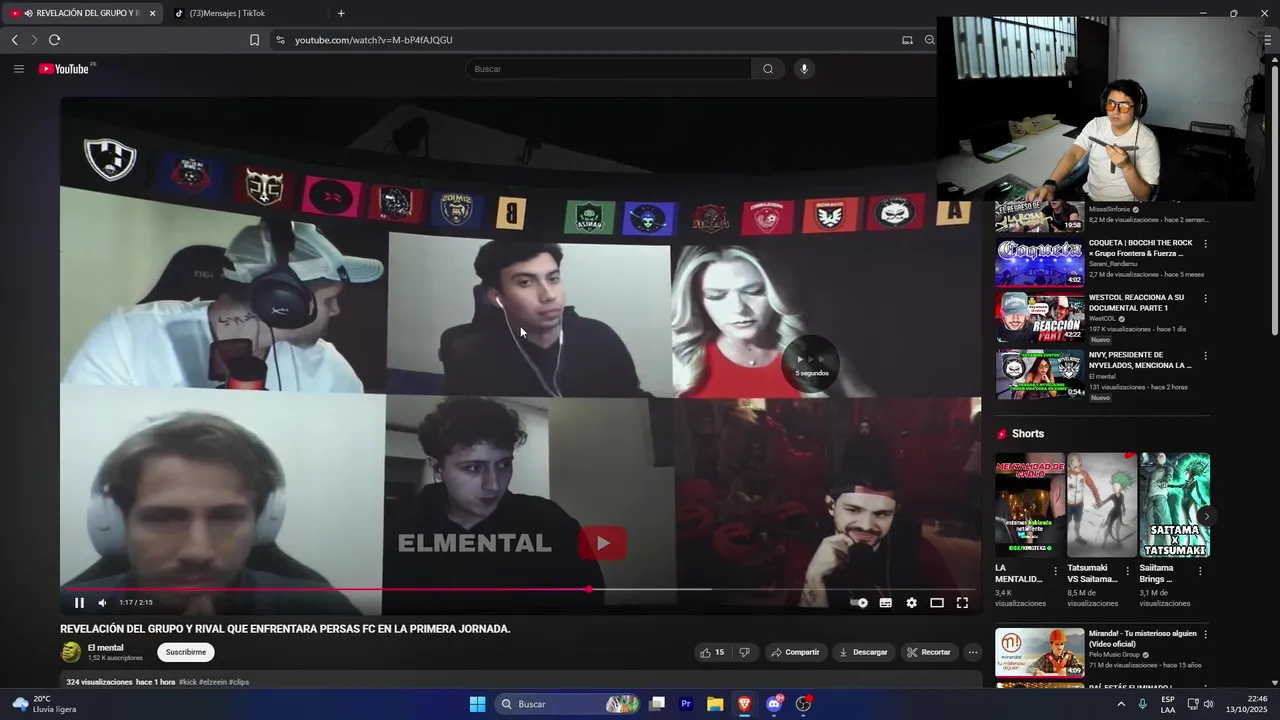Open options menu for NIVY PRESIDENTE video
Viewport: 1280px width, 720px height.
(x=1205, y=356)
